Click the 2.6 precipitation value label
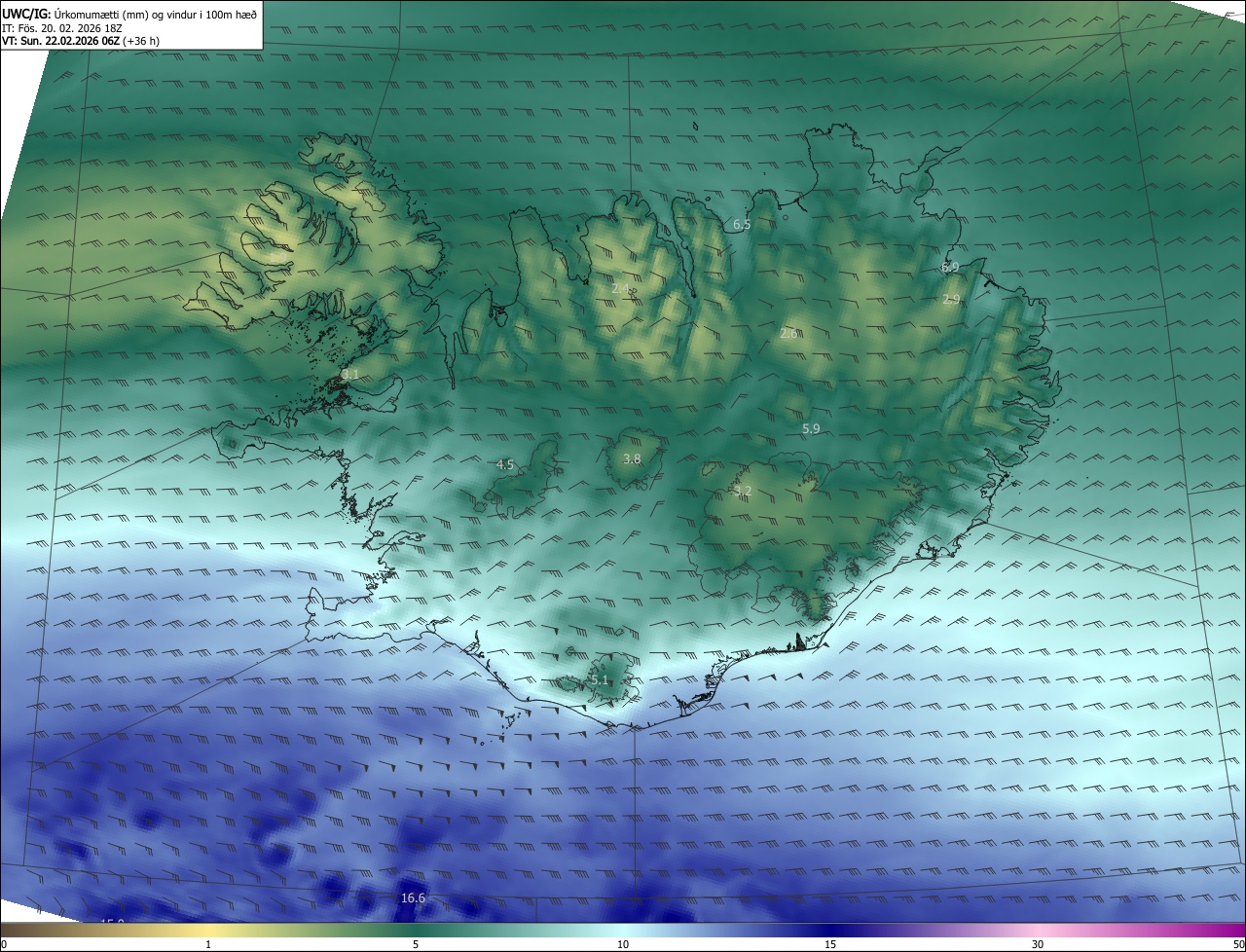Screen dimensions: 1246x952 [788, 333]
